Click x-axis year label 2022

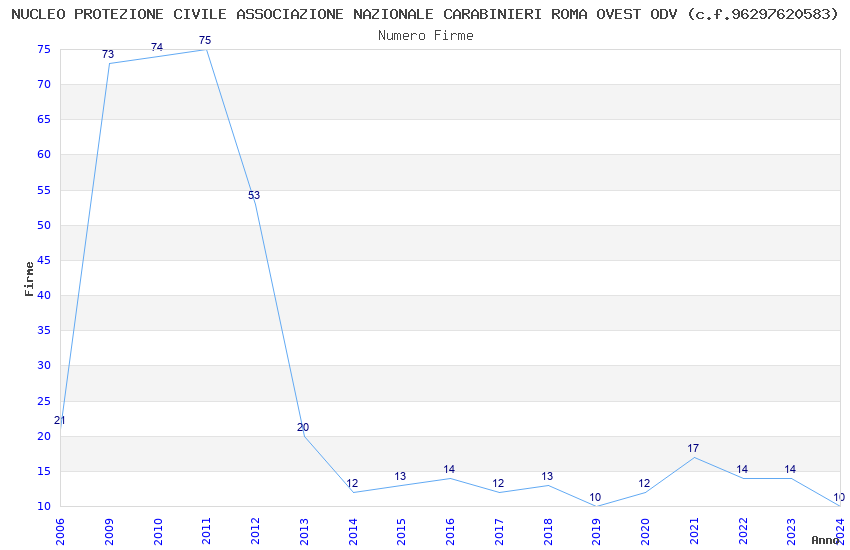743,531
